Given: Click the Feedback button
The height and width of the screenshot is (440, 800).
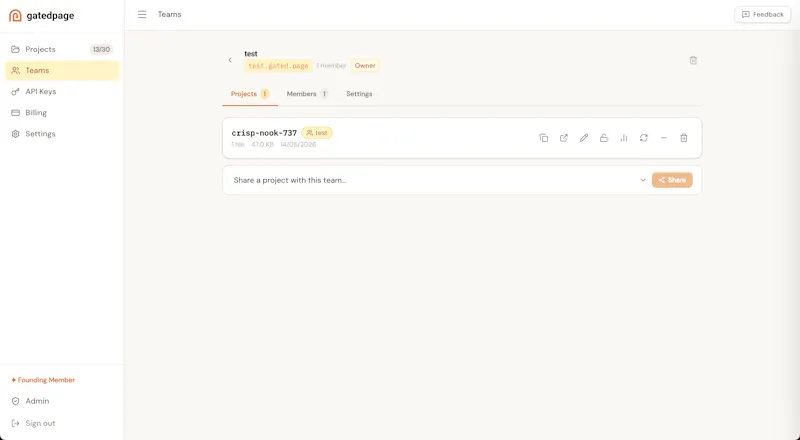Looking at the screenshot, I should (x=762, y=14).
